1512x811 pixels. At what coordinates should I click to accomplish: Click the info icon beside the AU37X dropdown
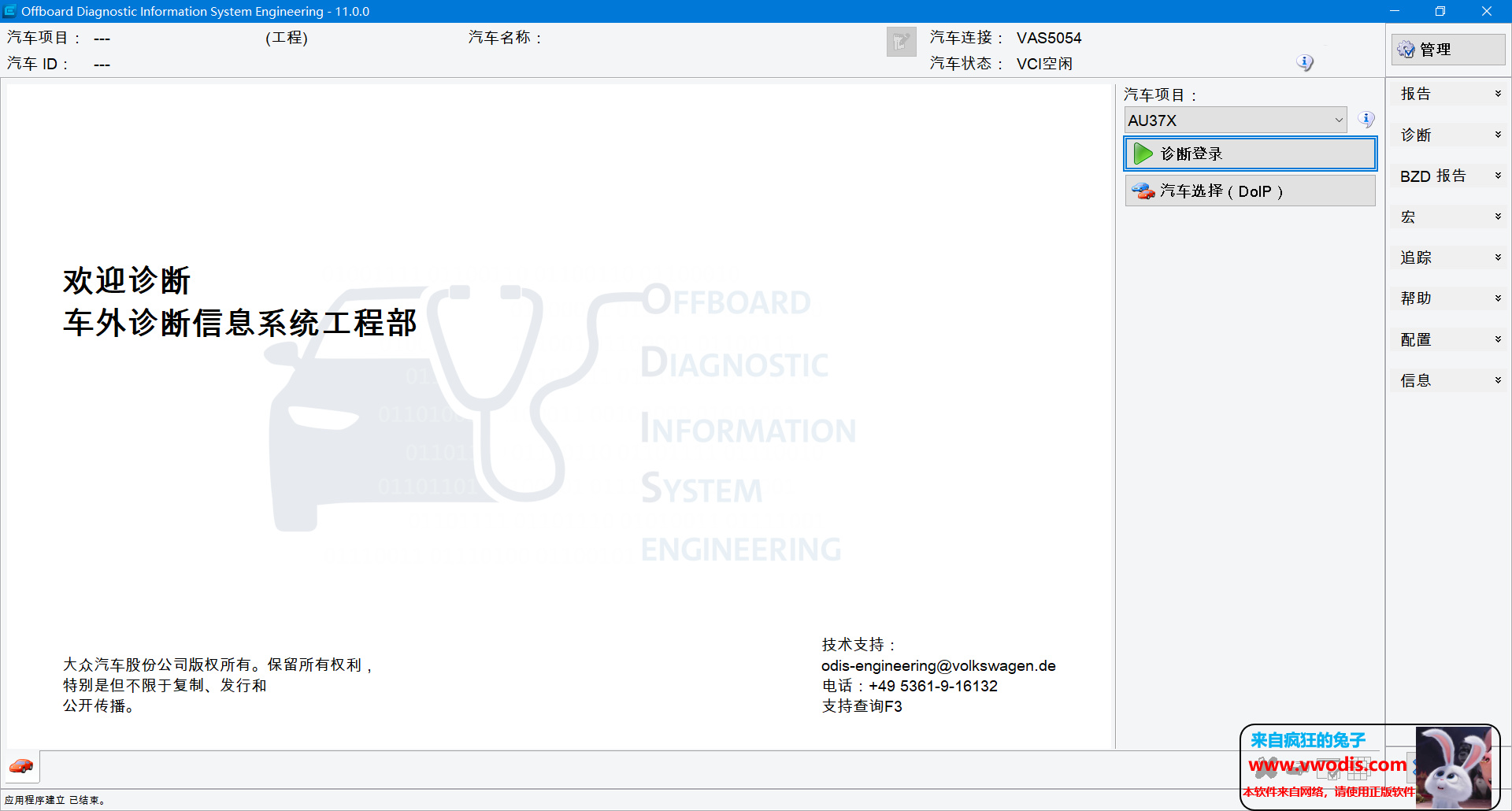[1367, 119]
